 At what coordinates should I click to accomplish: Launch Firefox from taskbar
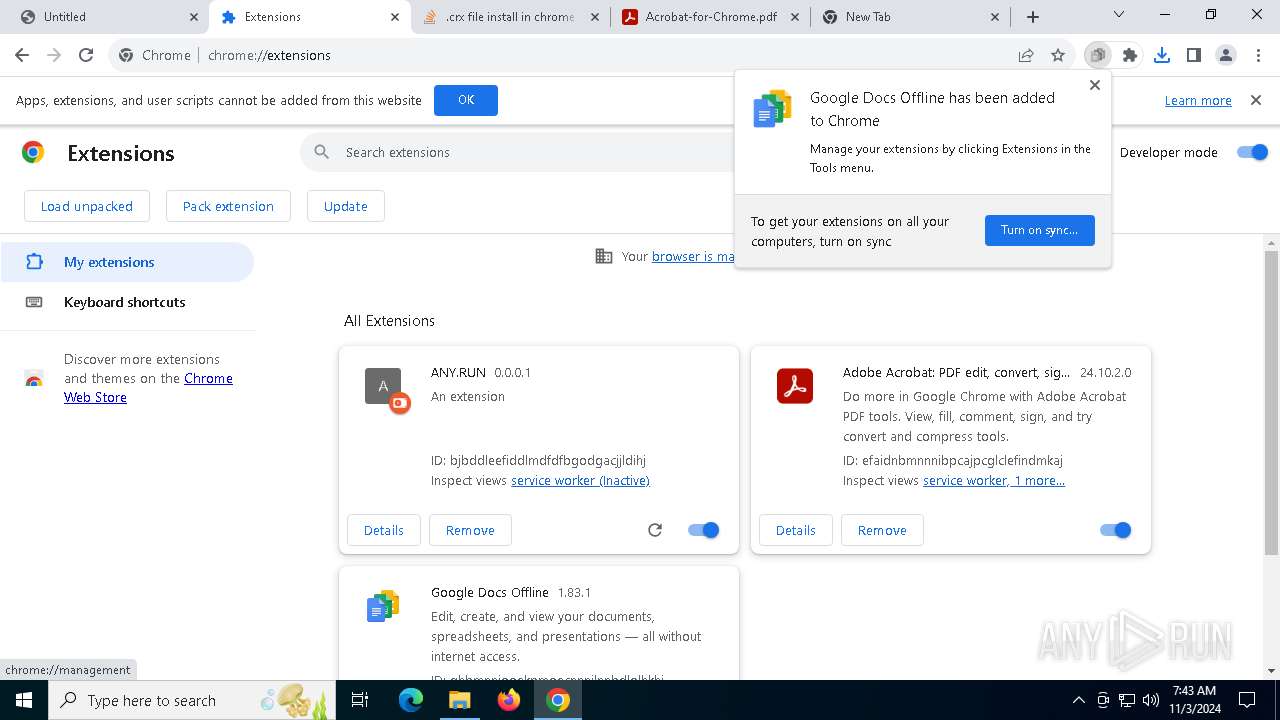[509, 700]
